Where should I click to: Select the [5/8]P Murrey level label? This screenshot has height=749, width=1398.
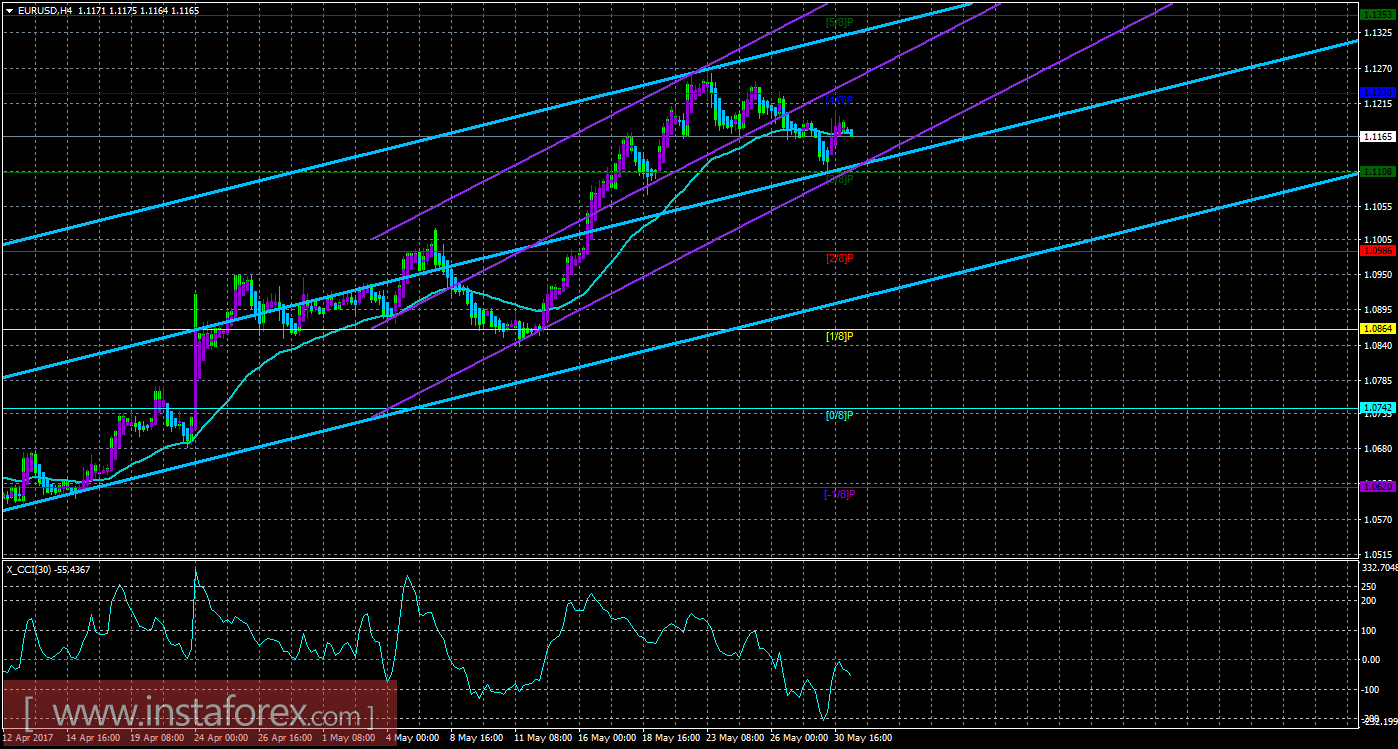[x=839, y=21]
